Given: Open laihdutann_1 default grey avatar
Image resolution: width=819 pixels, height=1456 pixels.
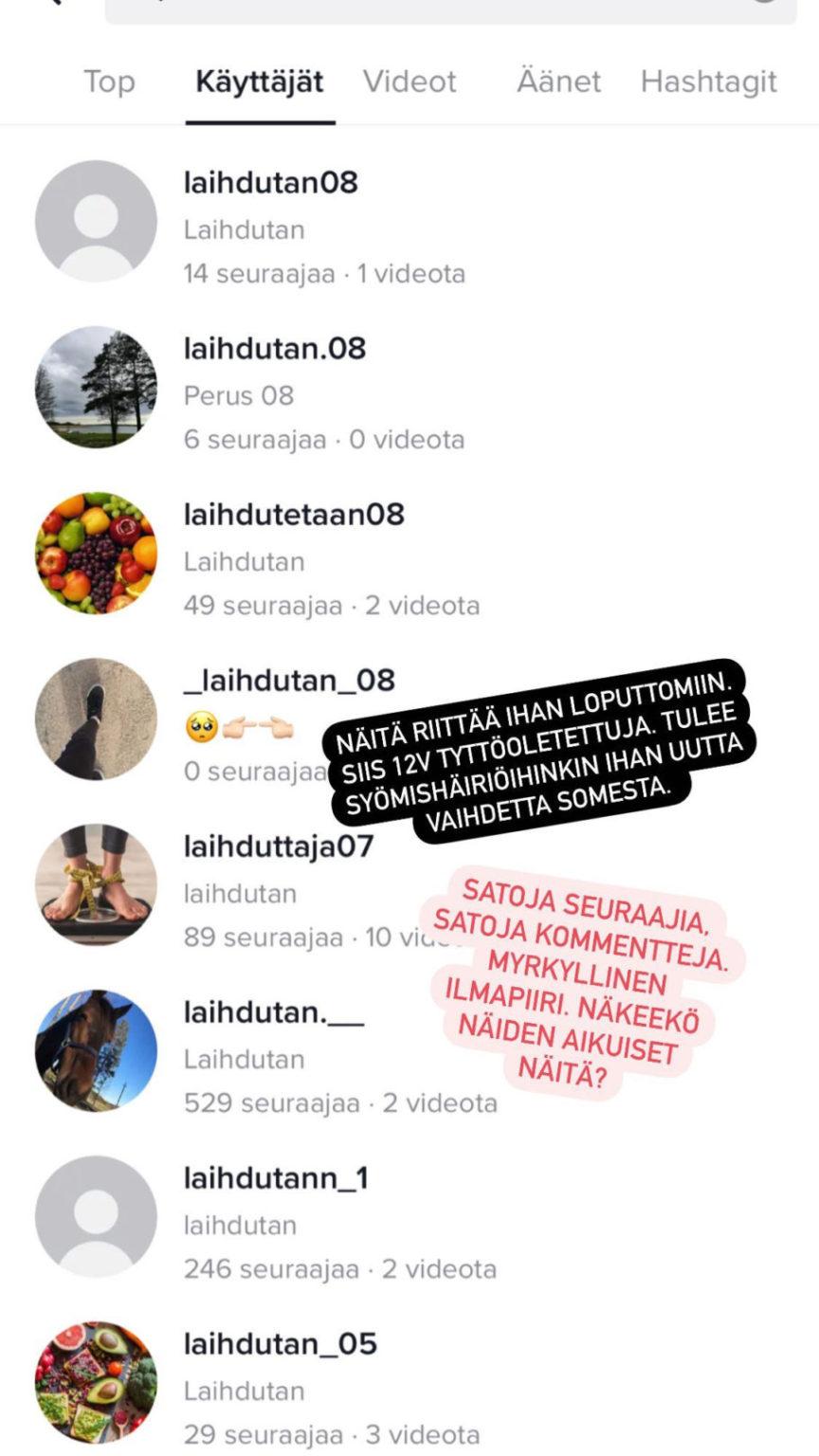Looking at the screenshot, I should pyautogui.click(x=96, y=1216).
